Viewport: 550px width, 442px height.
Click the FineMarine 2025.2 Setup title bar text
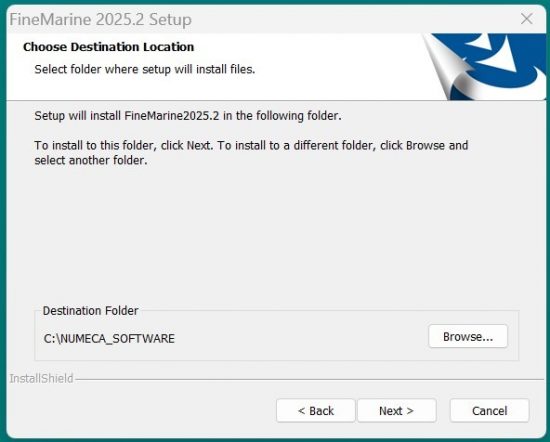pyautogui.click(x=101, y=20)
